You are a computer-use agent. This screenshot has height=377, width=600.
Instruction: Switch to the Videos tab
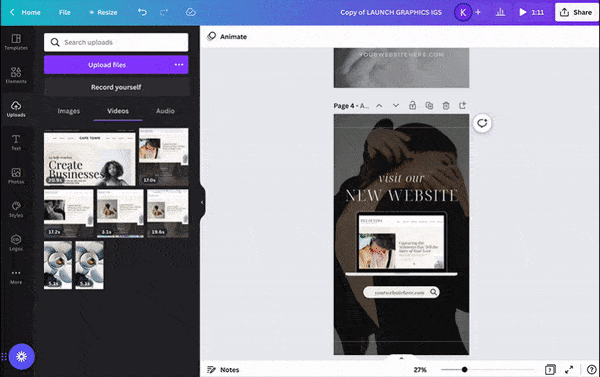pos(118,111)
